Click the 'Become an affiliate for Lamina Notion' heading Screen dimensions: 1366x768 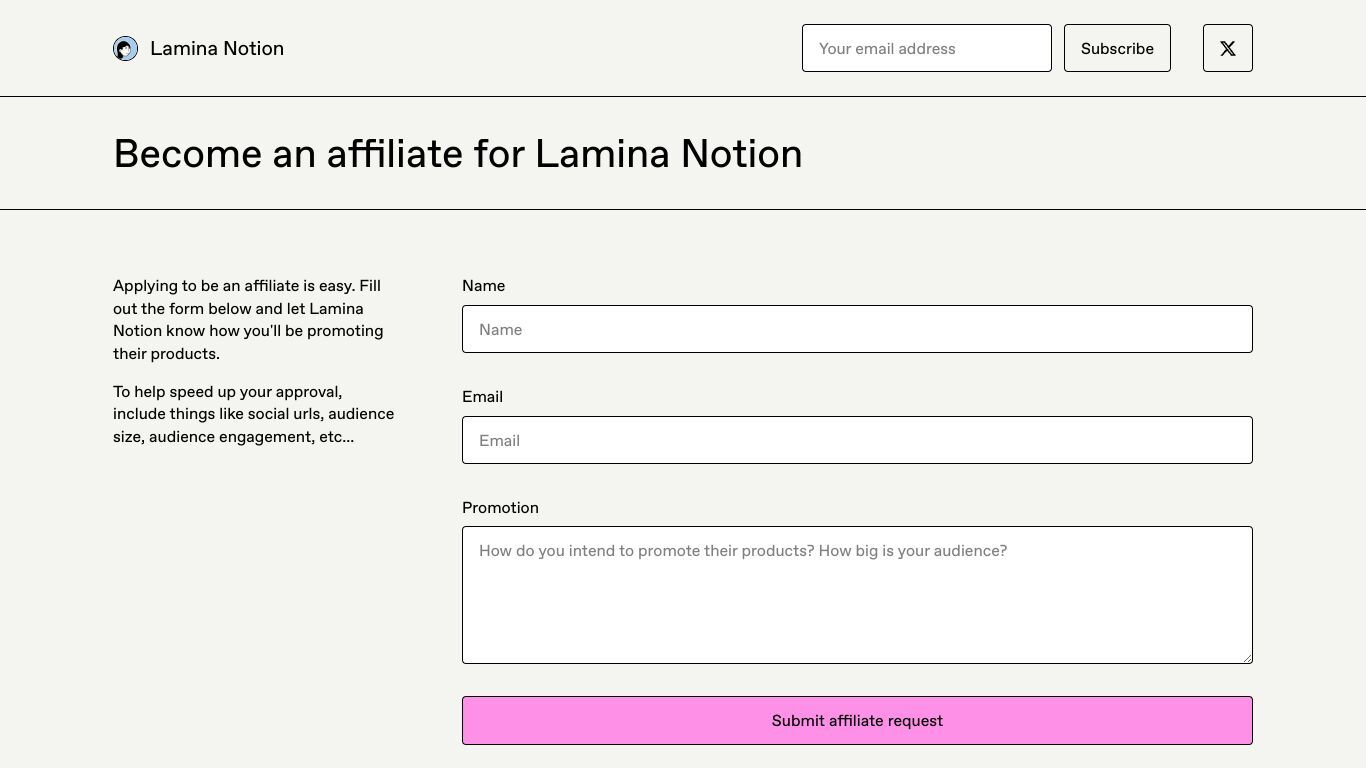click(x=458, y=154)
